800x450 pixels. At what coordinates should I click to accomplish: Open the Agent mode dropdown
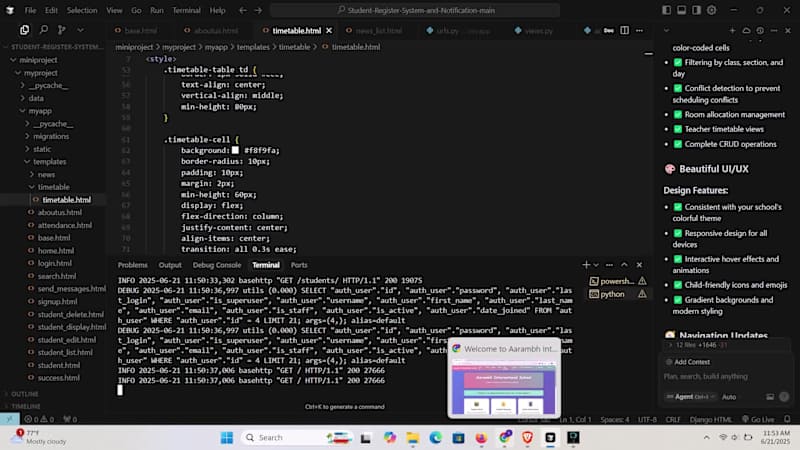pos(691,396)
